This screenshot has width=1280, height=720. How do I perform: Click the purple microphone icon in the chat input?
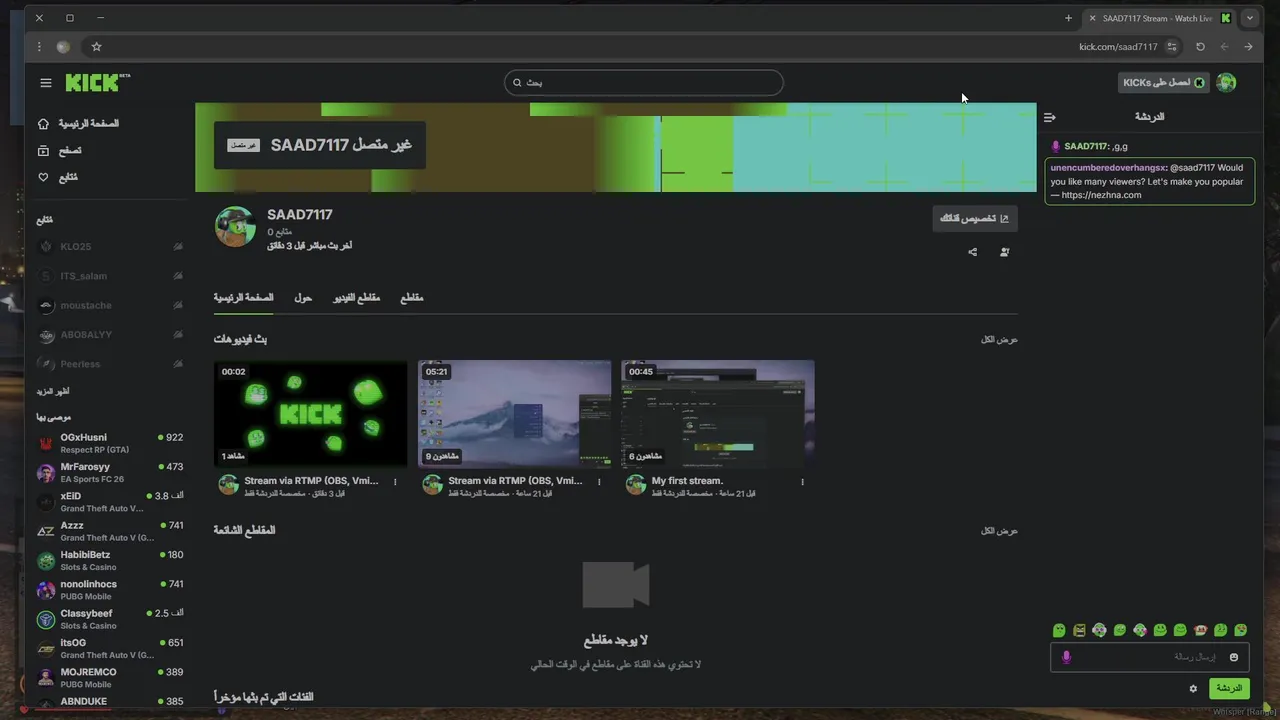coord(1066,657)
